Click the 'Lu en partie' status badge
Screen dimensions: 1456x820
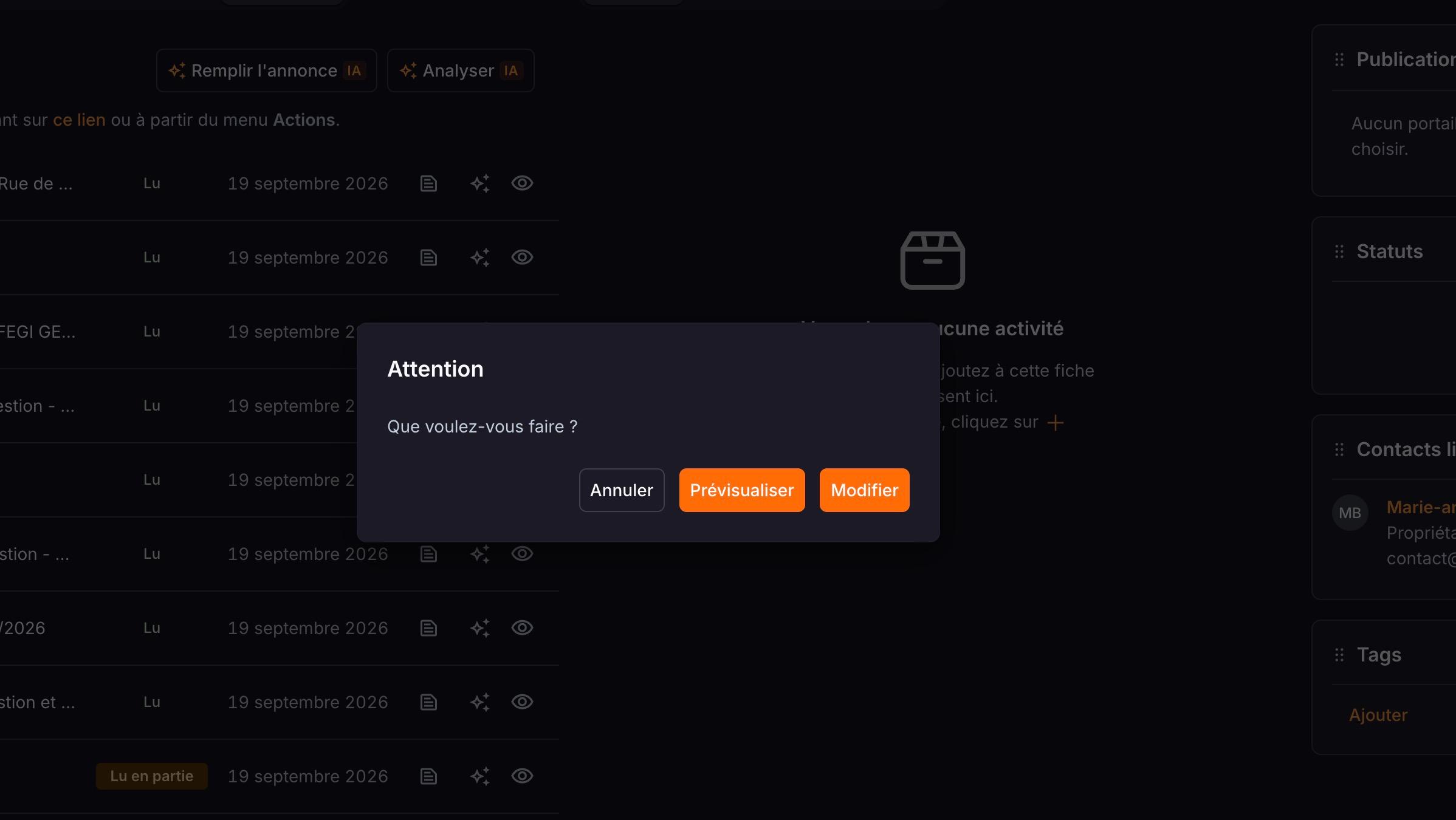152,776
